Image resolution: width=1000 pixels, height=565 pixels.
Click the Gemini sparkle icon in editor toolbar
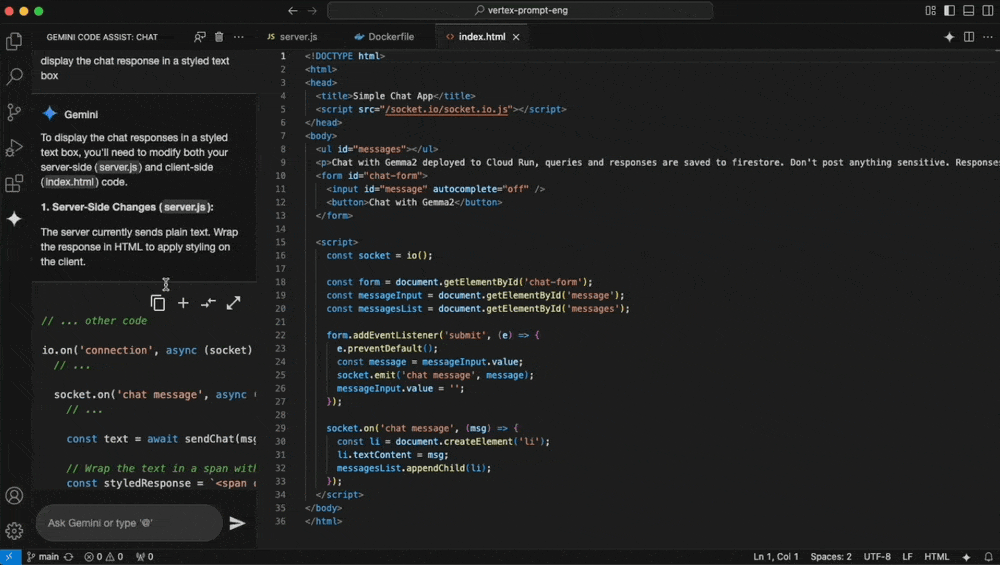tap(949, 37)
